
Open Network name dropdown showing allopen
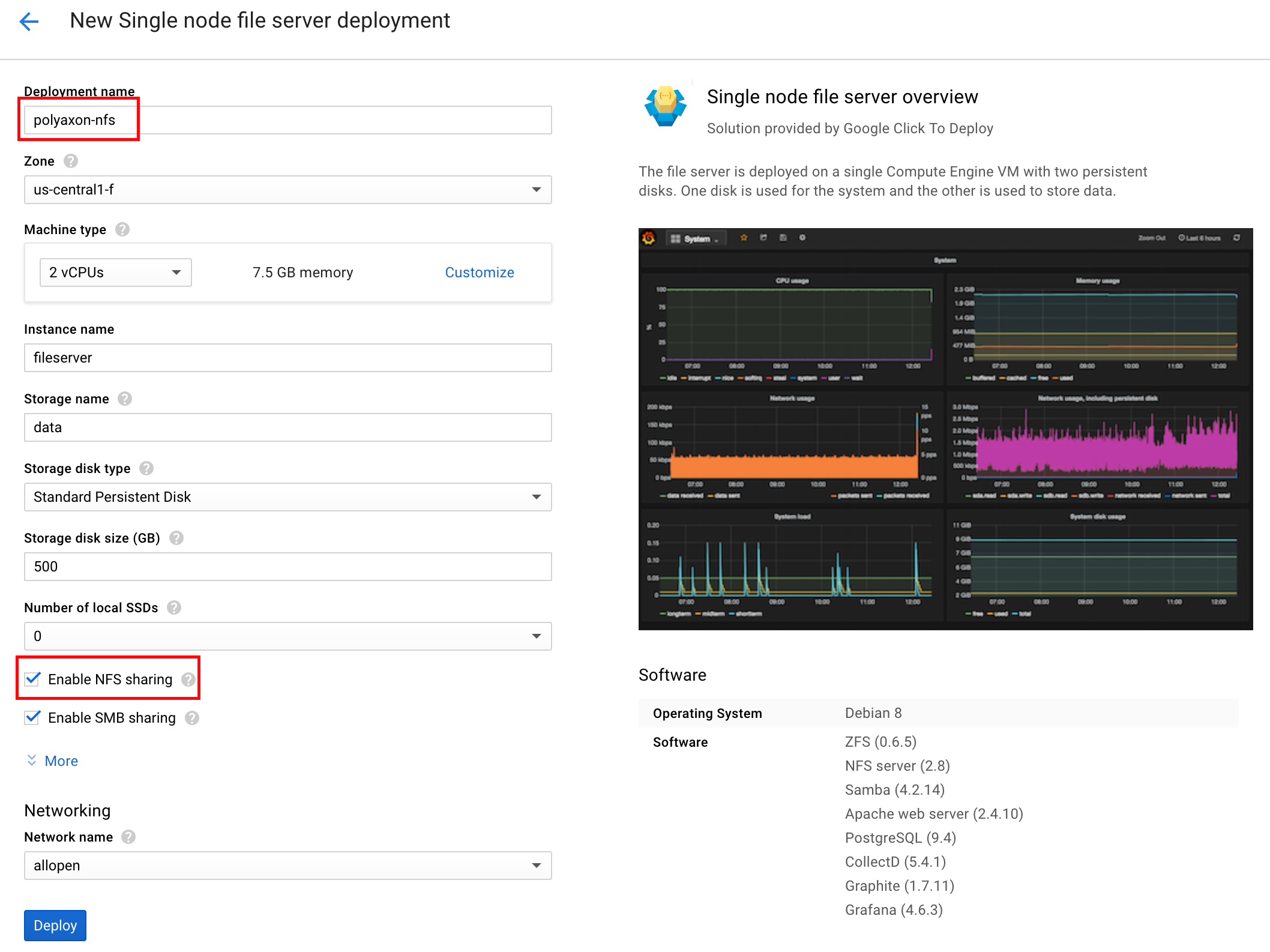click(287, 866)
